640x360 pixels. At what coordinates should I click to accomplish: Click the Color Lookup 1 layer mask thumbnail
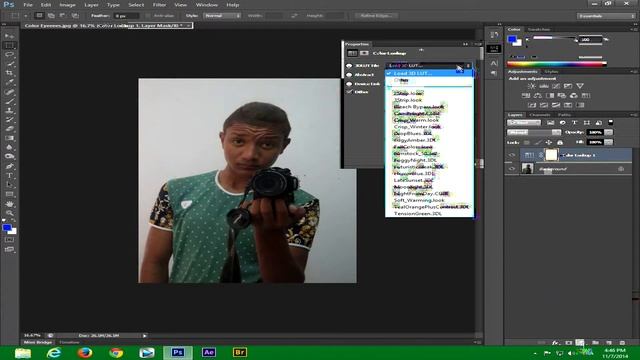coord(551,155)
